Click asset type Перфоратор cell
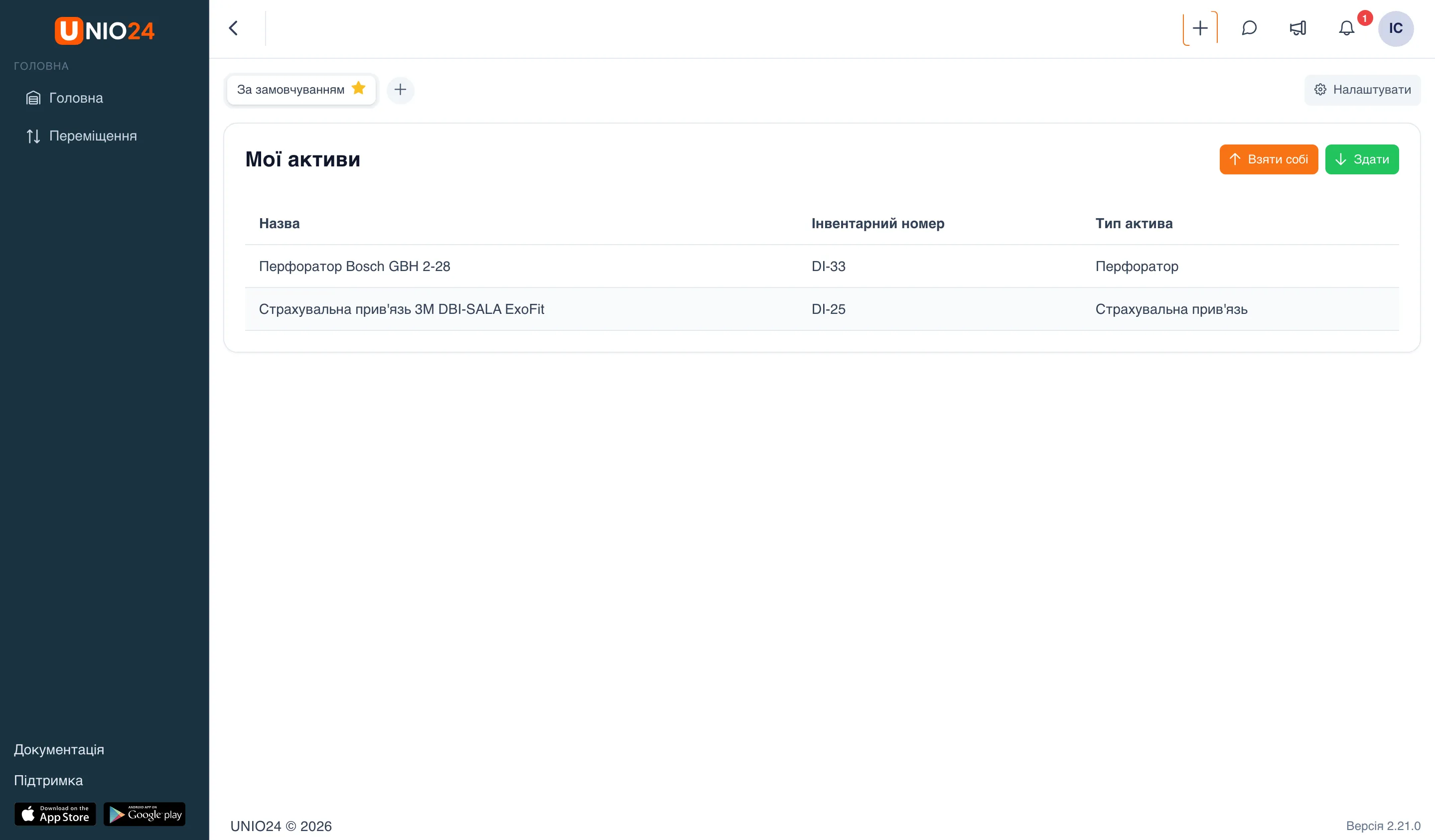The width and height of the screenshot is (1435, 840). pyautogui.click(x=1137, y=266)
